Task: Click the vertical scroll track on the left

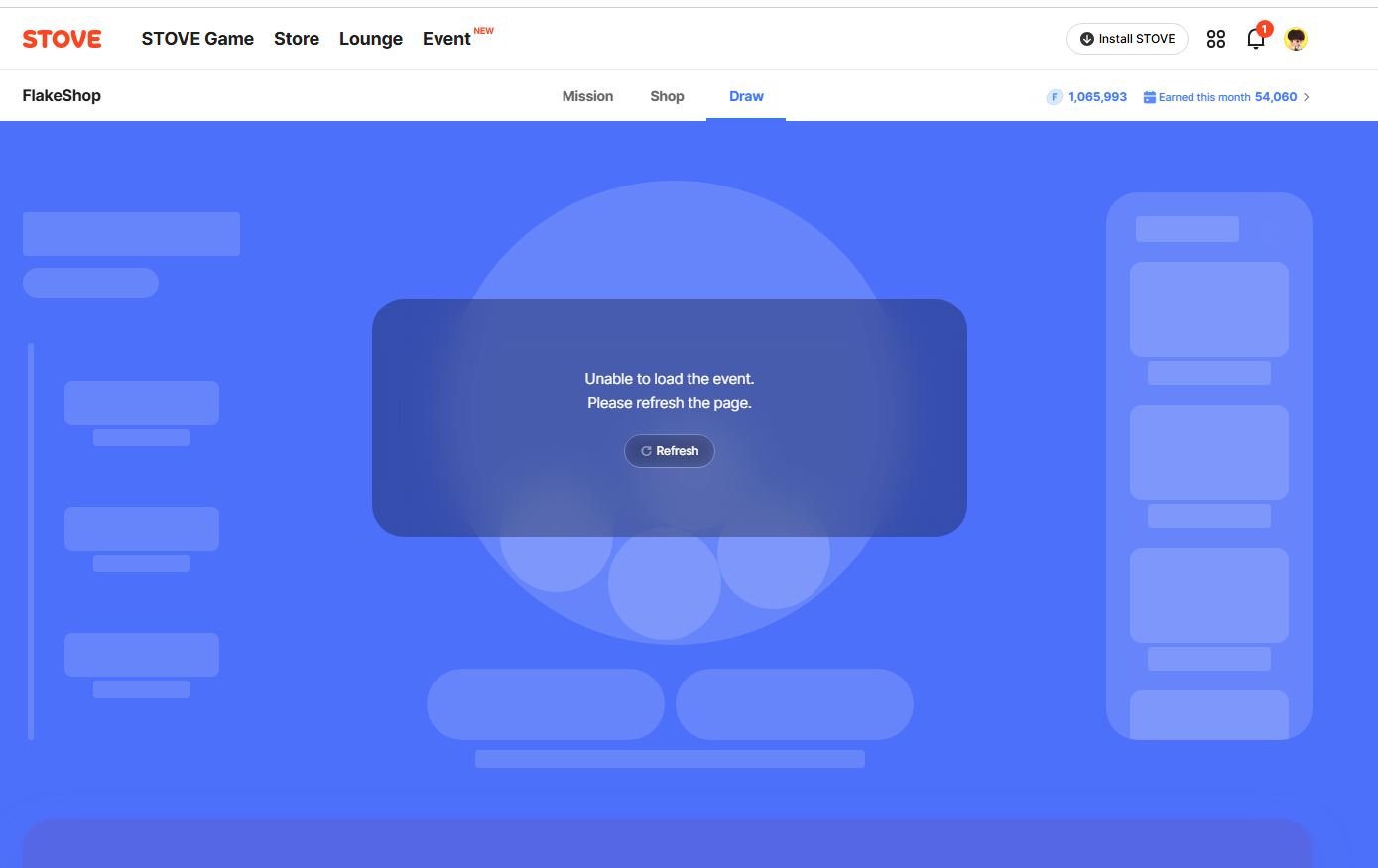Action: tap(31, 541)
